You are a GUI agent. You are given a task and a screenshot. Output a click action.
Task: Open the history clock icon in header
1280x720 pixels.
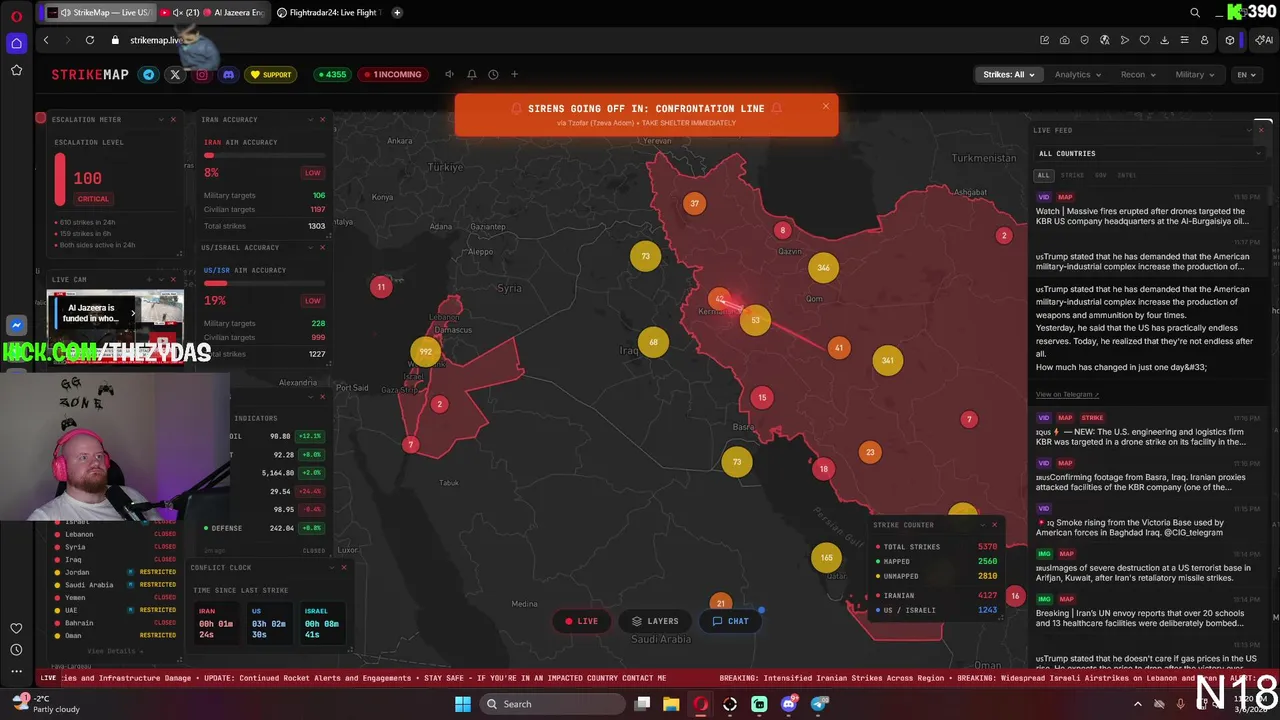[x=493, y=74]
